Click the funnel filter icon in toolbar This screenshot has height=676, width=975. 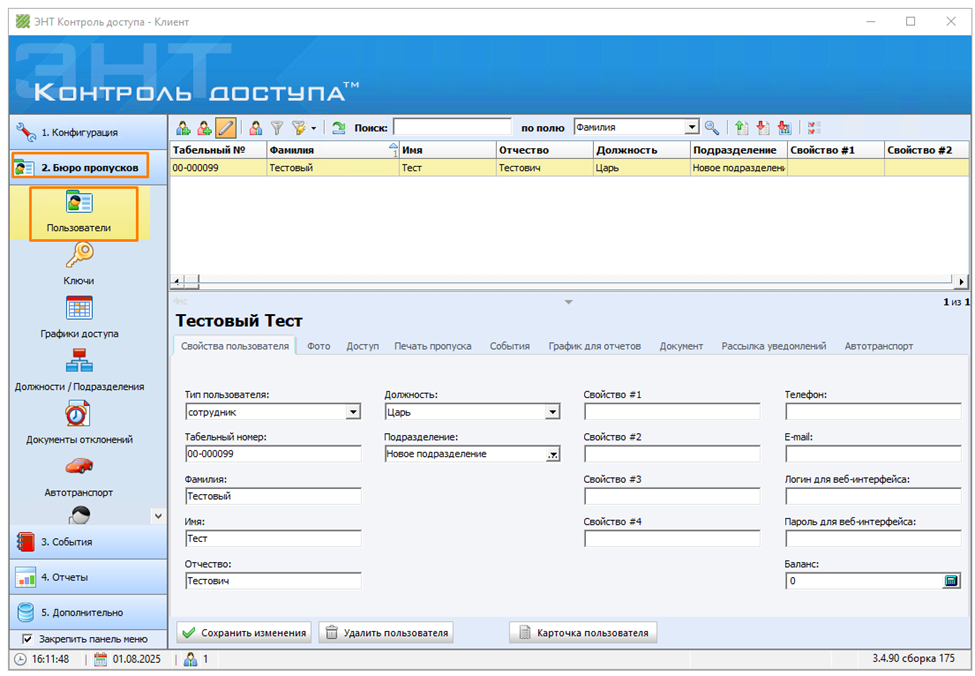[x=277, y=128]
